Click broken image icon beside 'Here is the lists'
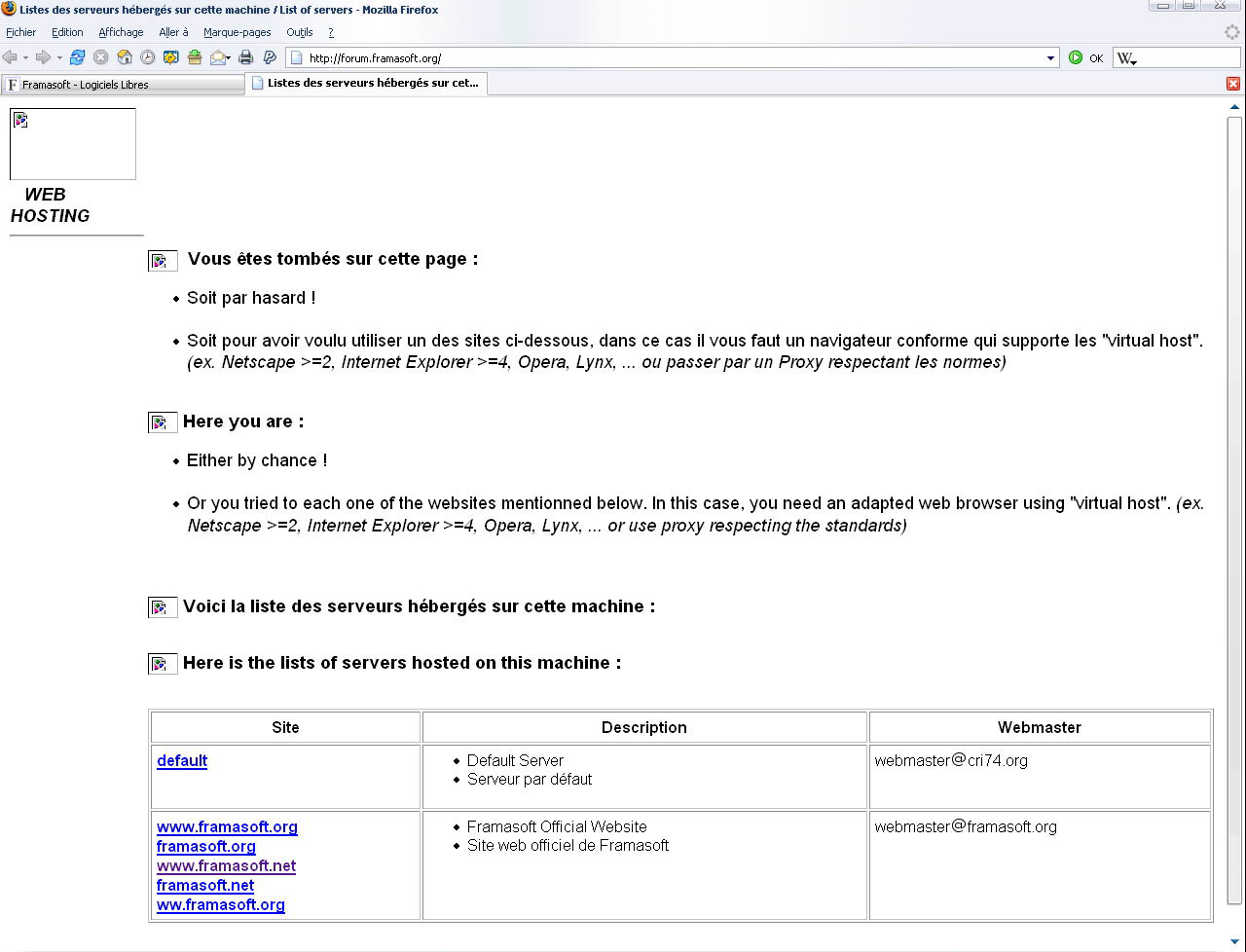The image size is (1246, 952). (163, 664)
